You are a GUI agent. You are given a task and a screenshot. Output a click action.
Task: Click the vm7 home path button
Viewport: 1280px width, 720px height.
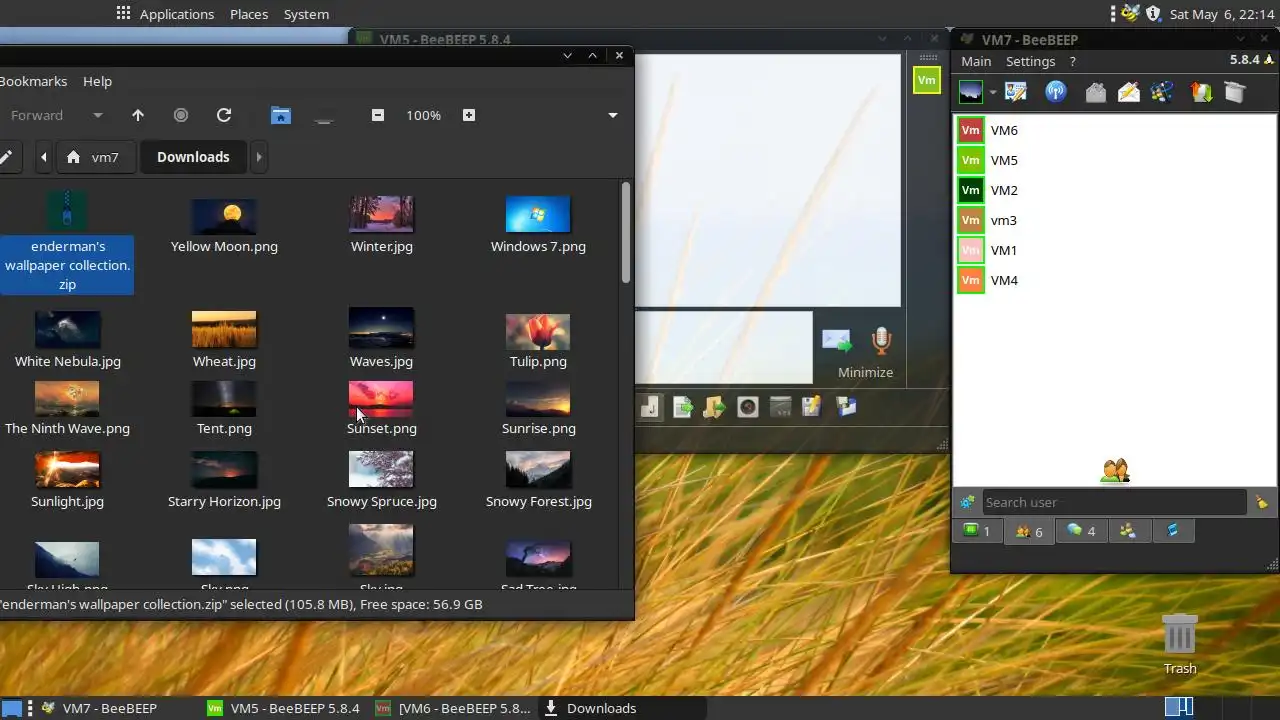94,157
